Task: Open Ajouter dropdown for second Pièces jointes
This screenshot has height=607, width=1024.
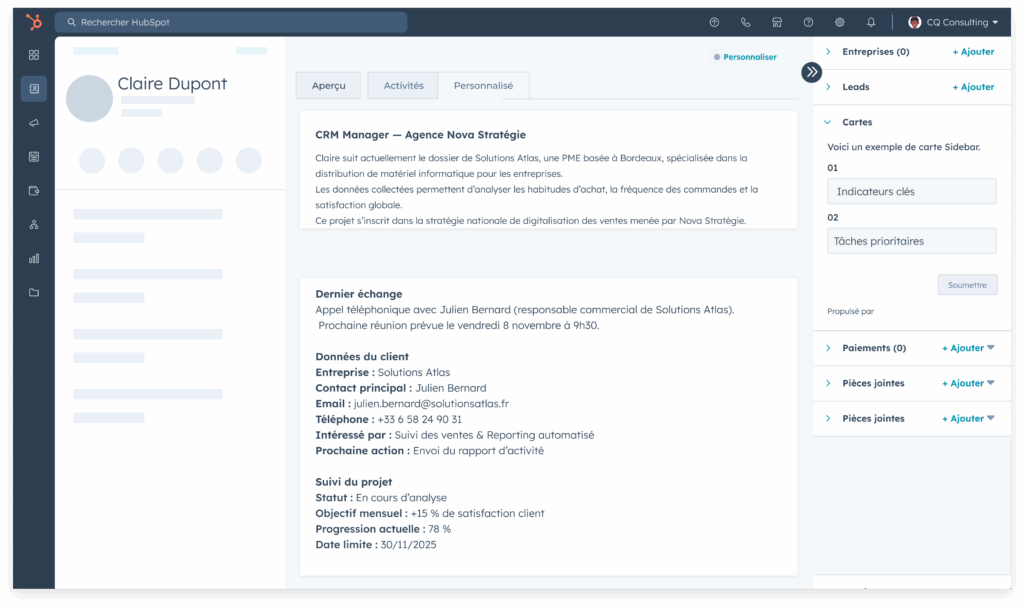Action: point(968,419)
